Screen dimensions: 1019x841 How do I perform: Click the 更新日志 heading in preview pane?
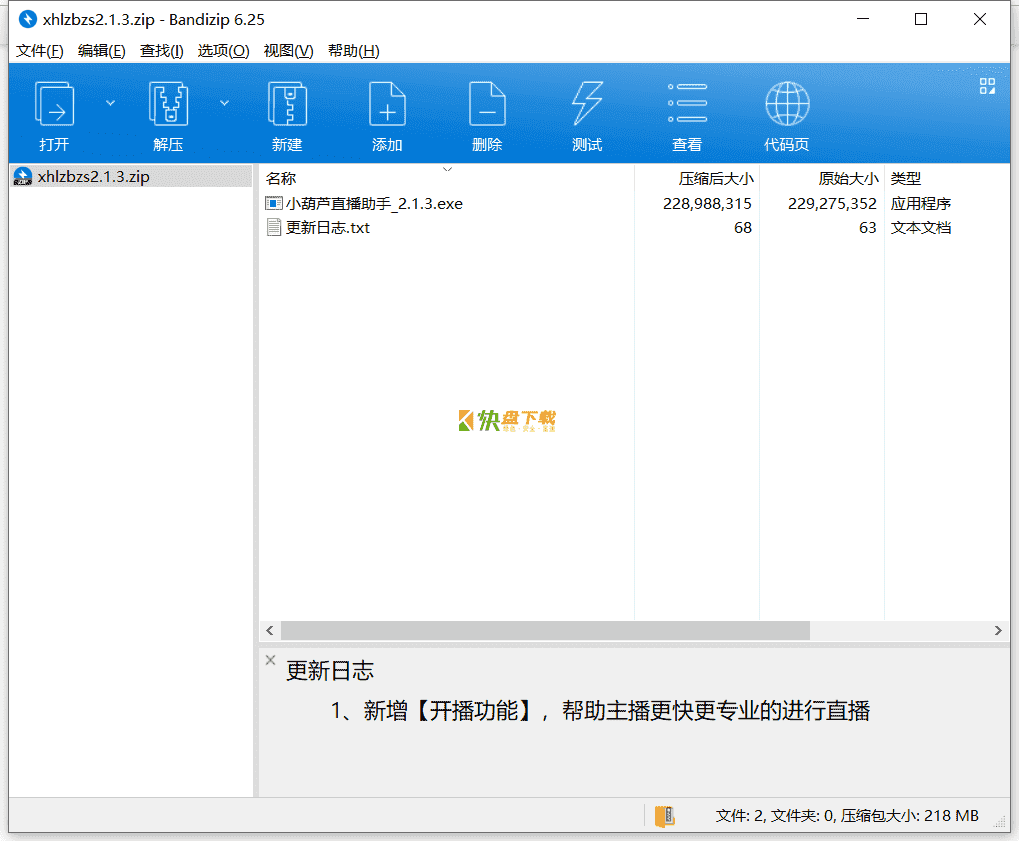[x=330, y=671]
